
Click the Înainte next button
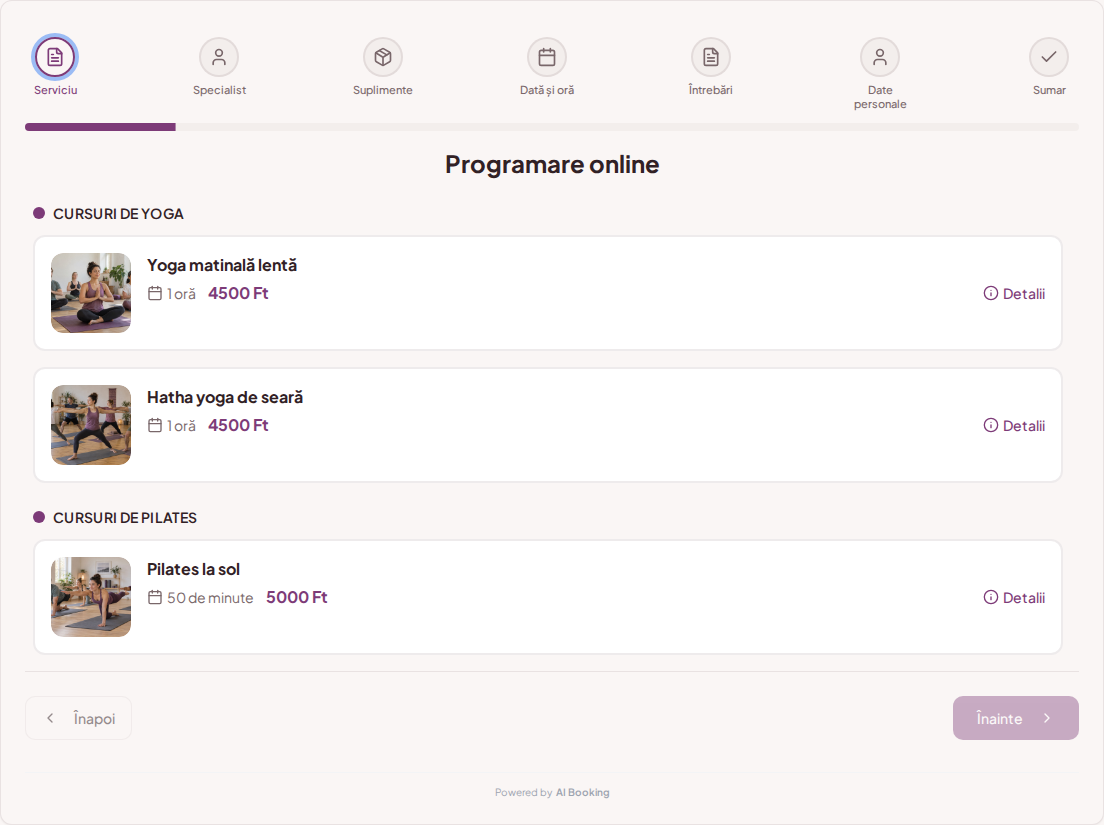1015,718
